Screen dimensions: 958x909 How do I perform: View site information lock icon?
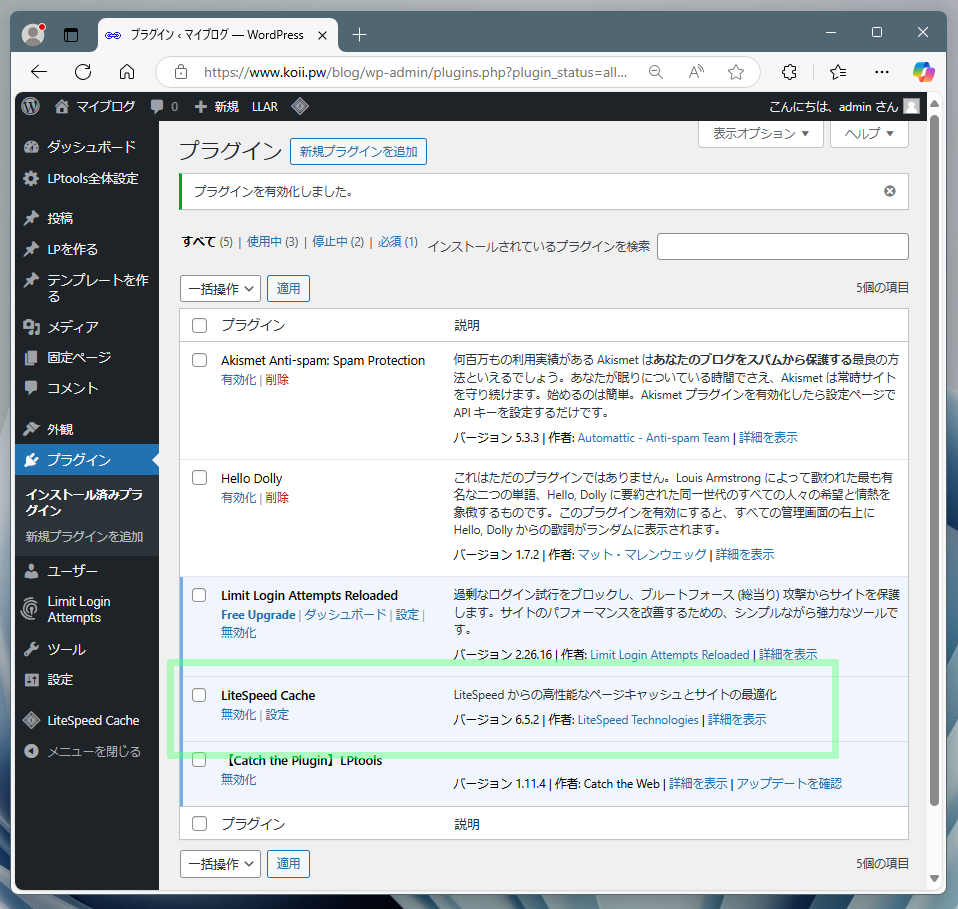click(181, 72)
